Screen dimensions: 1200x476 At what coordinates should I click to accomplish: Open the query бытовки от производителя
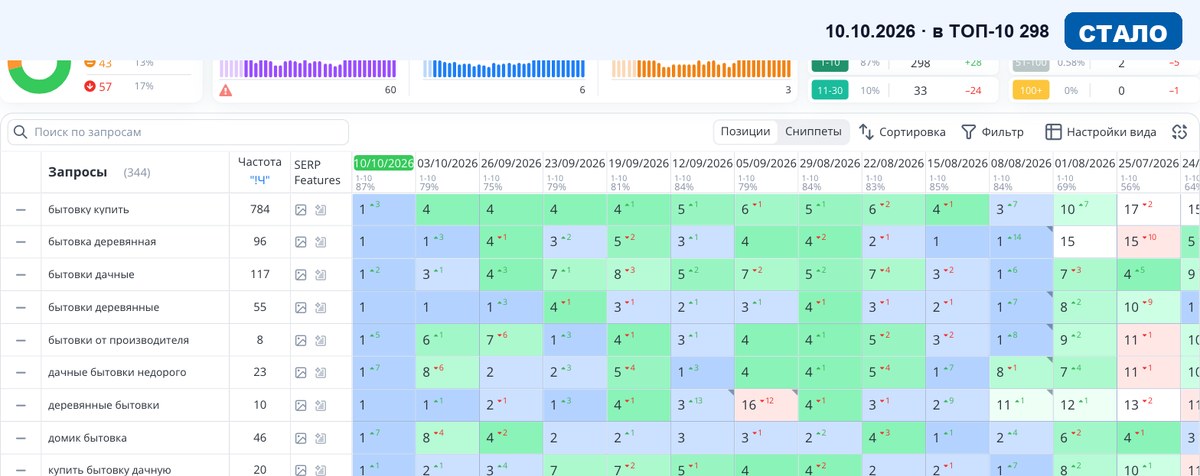coord(118,340)
